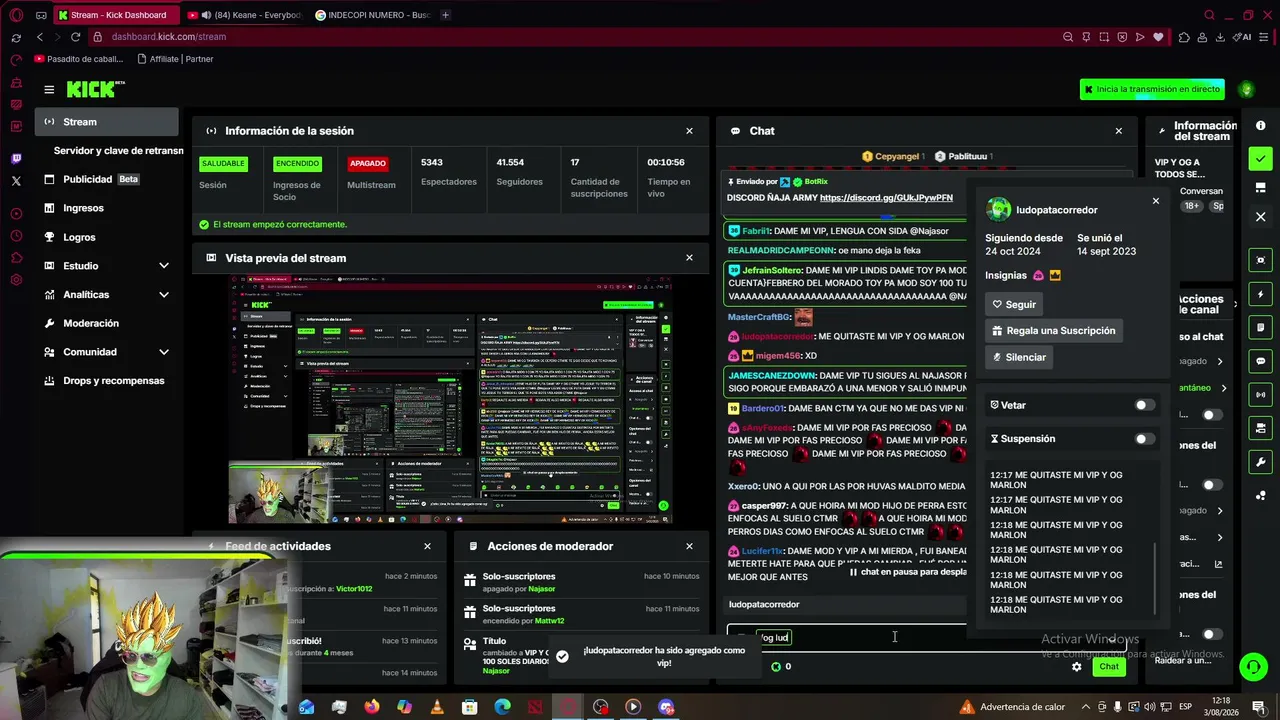
Task: Open the user avatar menu in Kick header
Action: tap(1246, 89)
